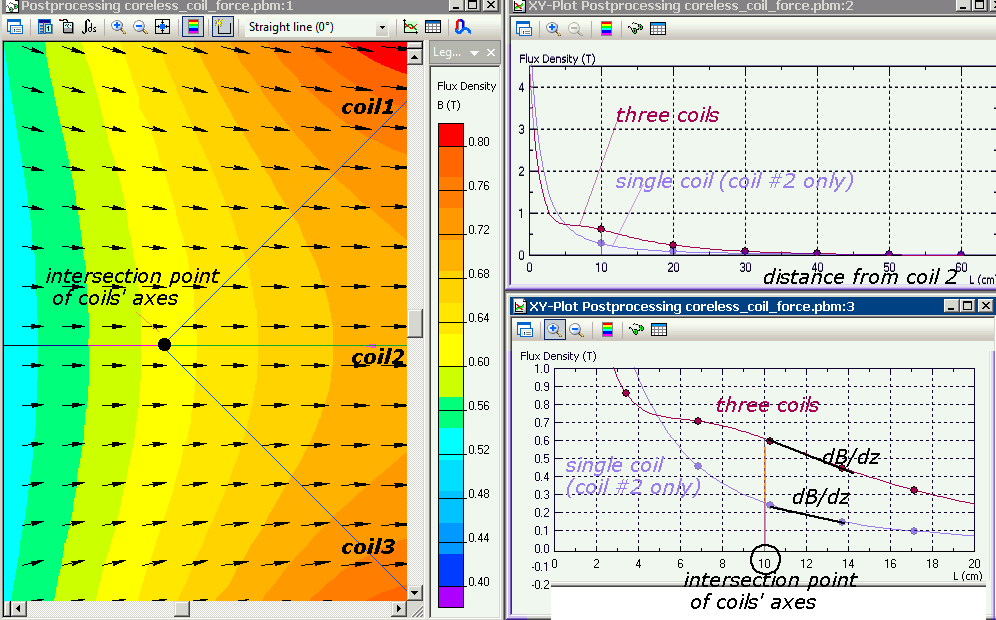Toggle the add-contour mode button
This screenshot has width=996, height=620.
click(223, 27)
